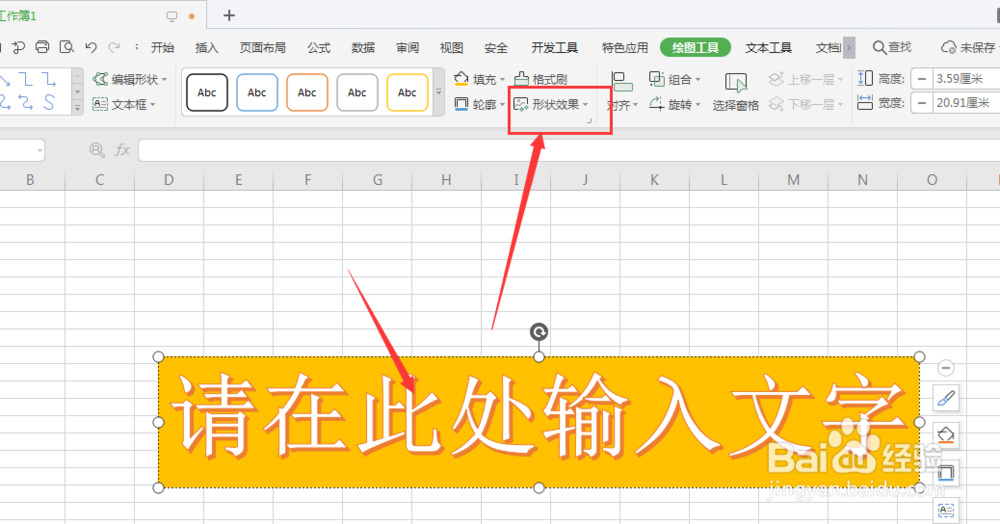Viewport: 1000px width, 524px height.
Task: Open print preview from the quick toolbar
Action: 66,47
